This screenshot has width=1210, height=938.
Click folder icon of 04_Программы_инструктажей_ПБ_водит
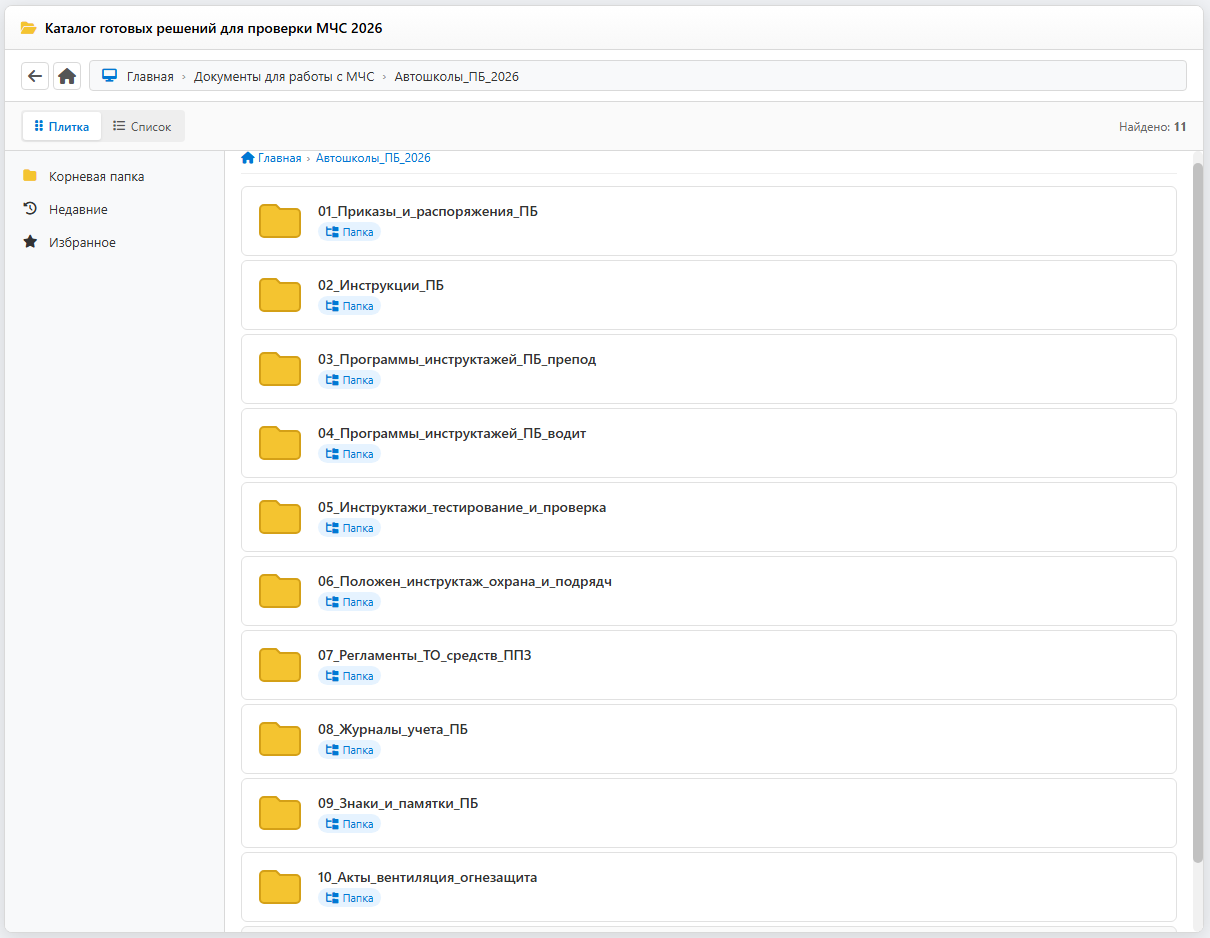(x=280, y=443)
